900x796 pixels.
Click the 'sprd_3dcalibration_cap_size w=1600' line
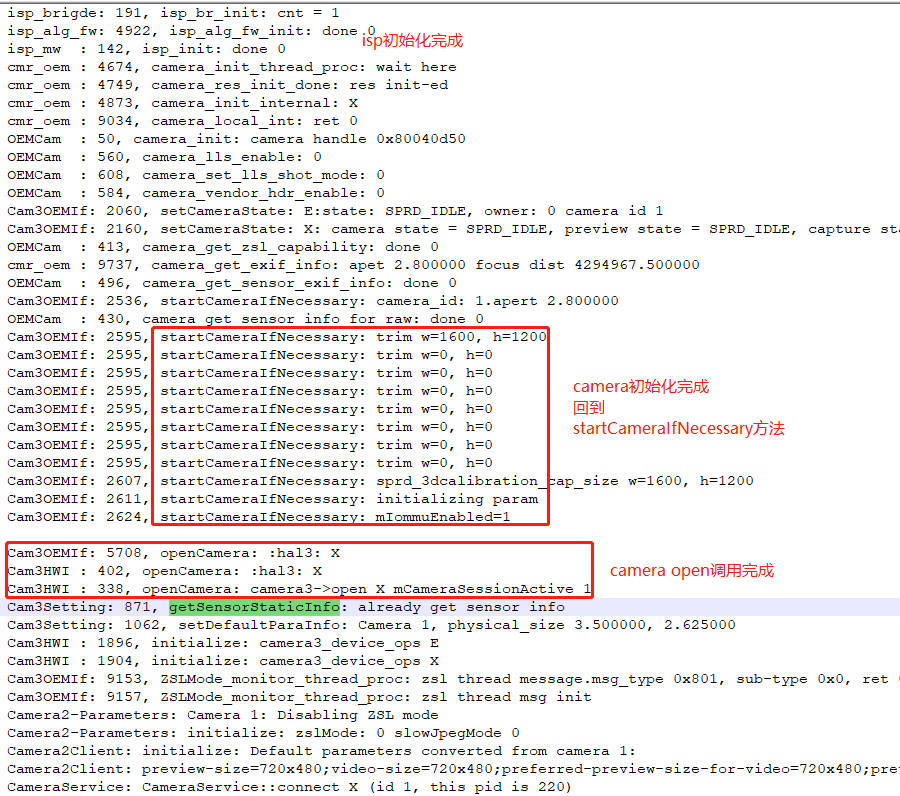(380, 481)
